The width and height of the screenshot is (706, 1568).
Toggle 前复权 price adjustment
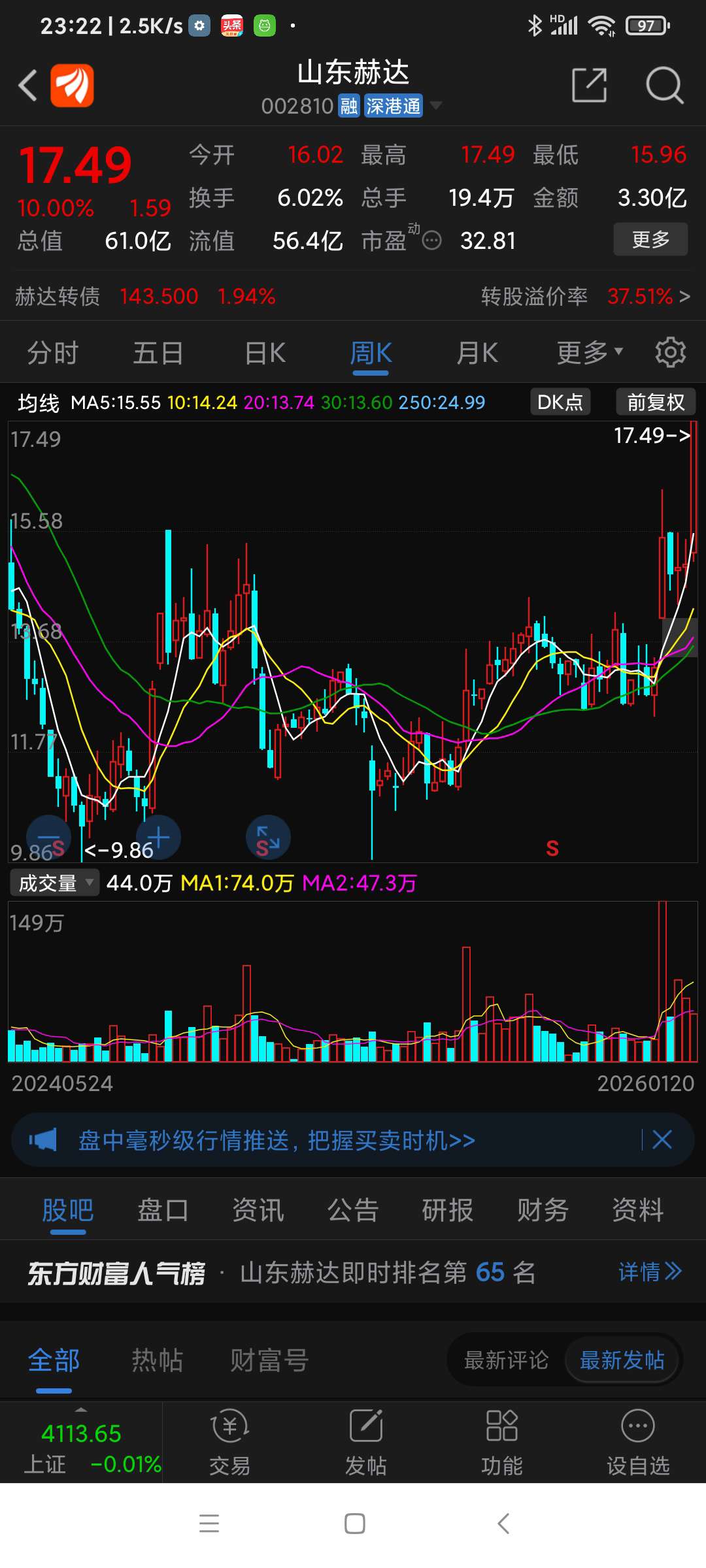tap(656, 402)
